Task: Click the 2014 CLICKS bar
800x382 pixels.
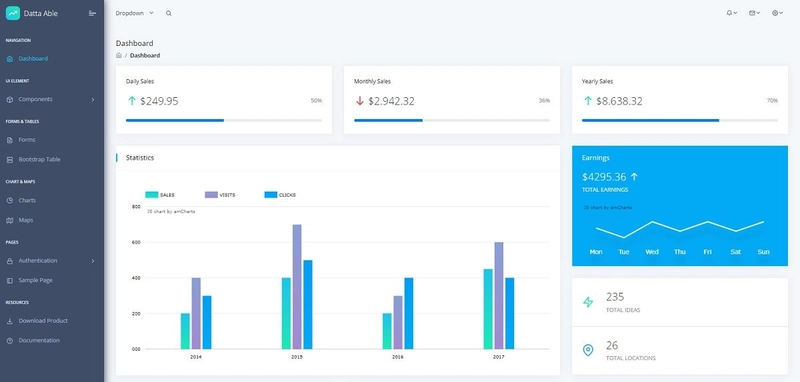Action: coord(207,322)
